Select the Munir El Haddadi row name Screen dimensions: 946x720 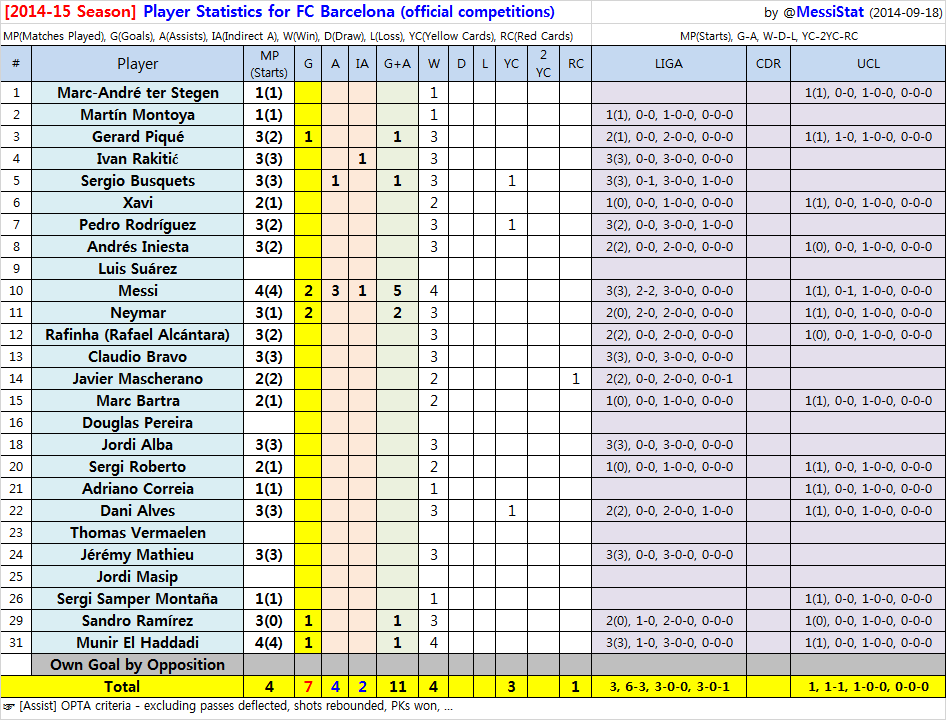tap(137, 643)
